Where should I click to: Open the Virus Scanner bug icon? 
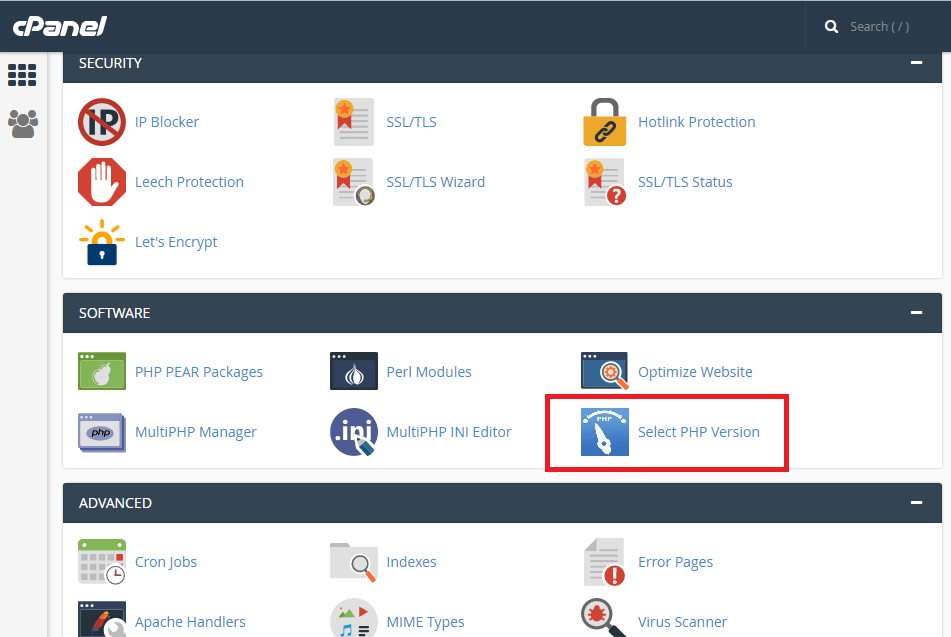[x=603, y=618]
